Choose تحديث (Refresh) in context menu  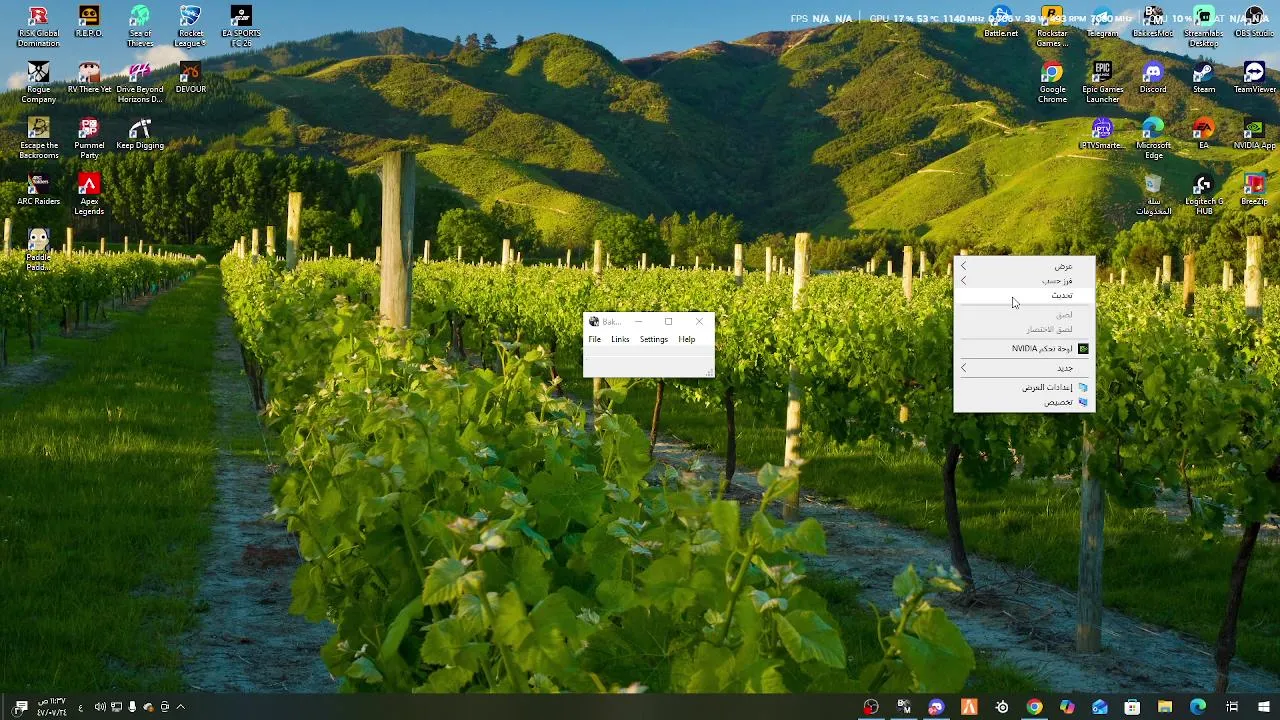[x=1024, y=295]
